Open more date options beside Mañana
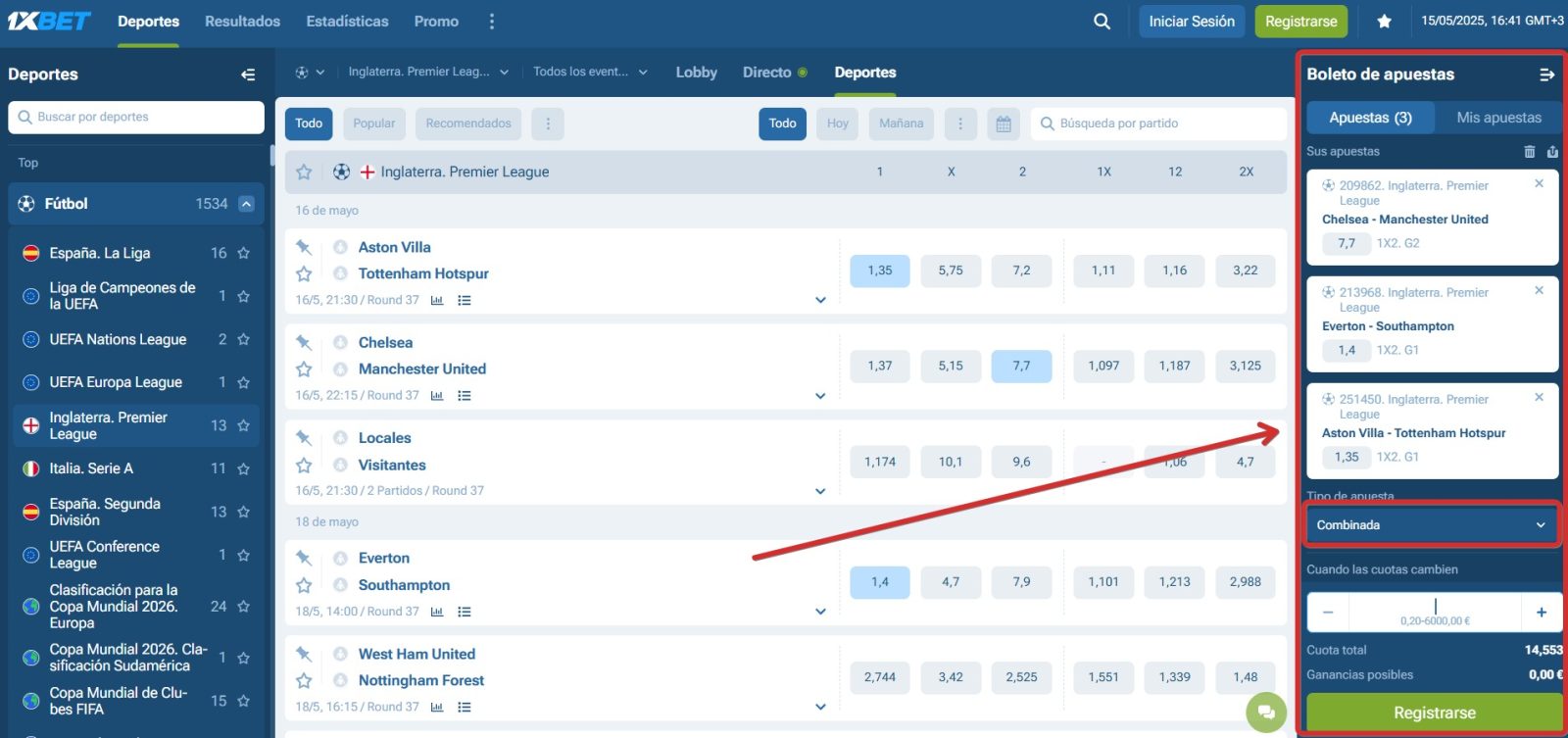The image size is (1568, 738). pos(960,123)
